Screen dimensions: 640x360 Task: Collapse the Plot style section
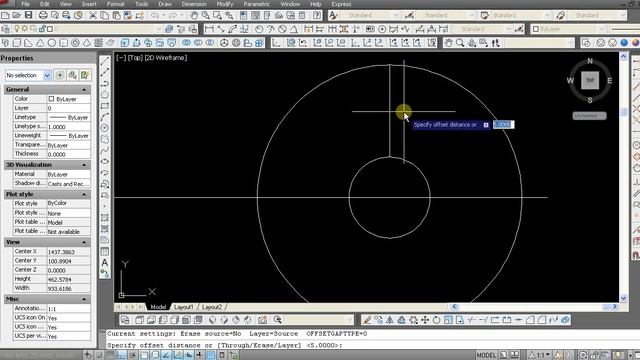pos(84,194)
